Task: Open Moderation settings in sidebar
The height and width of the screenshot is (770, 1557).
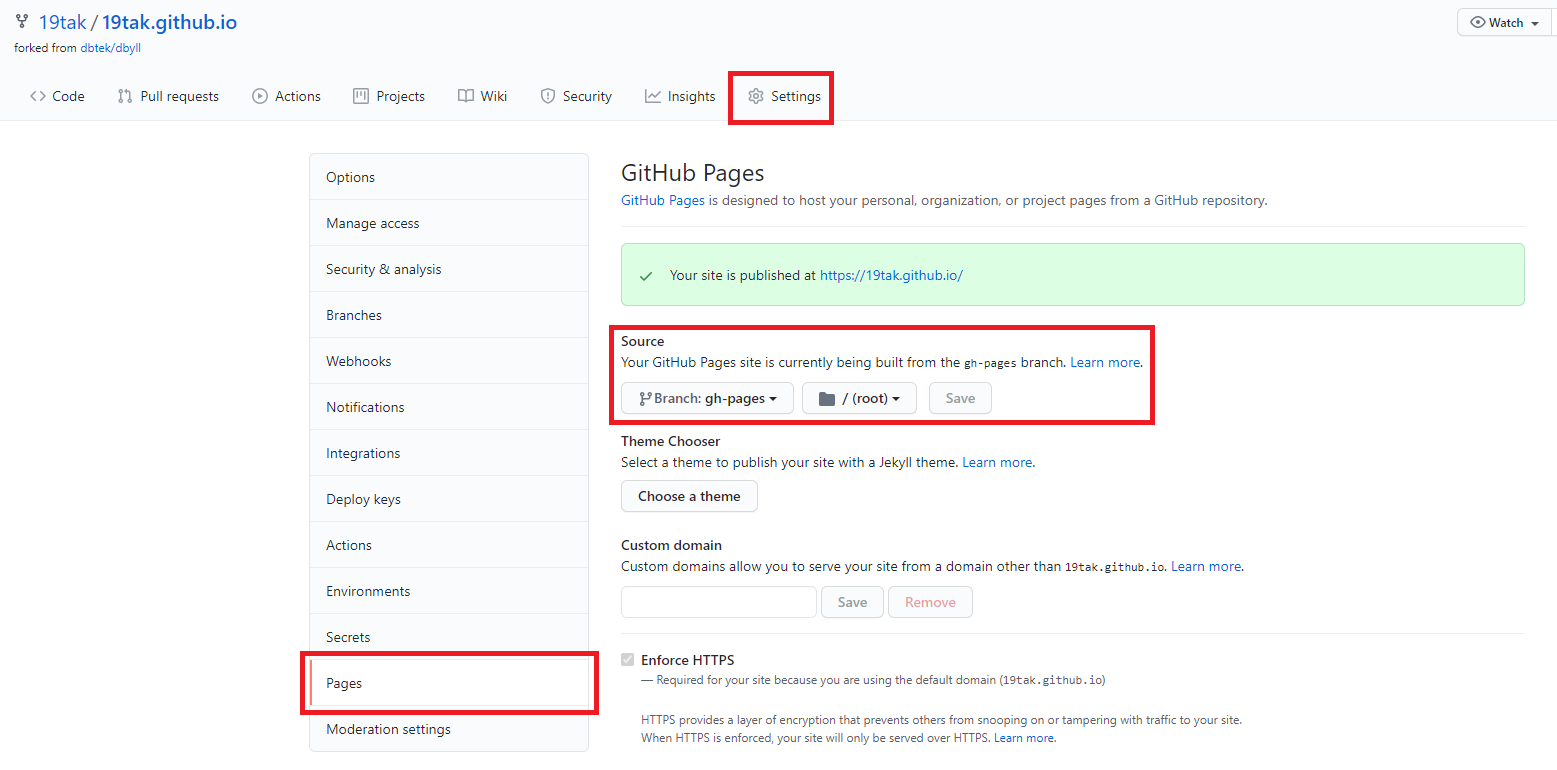Action: (x=449, y=729)
